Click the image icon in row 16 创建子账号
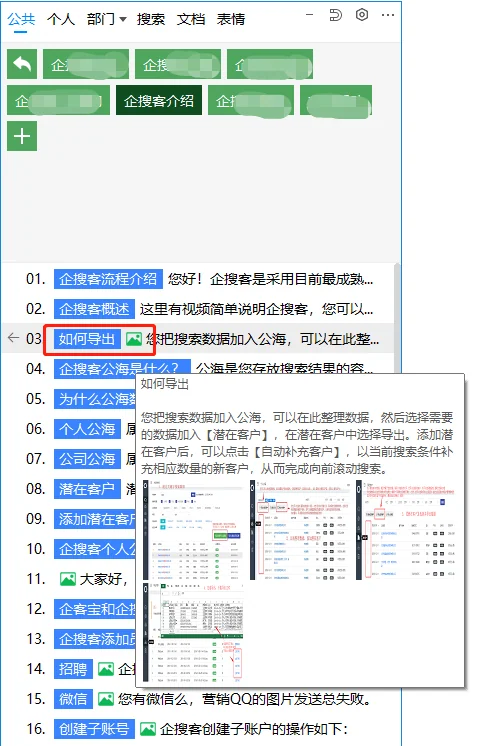The image size is (491, 746). point(148,729)
